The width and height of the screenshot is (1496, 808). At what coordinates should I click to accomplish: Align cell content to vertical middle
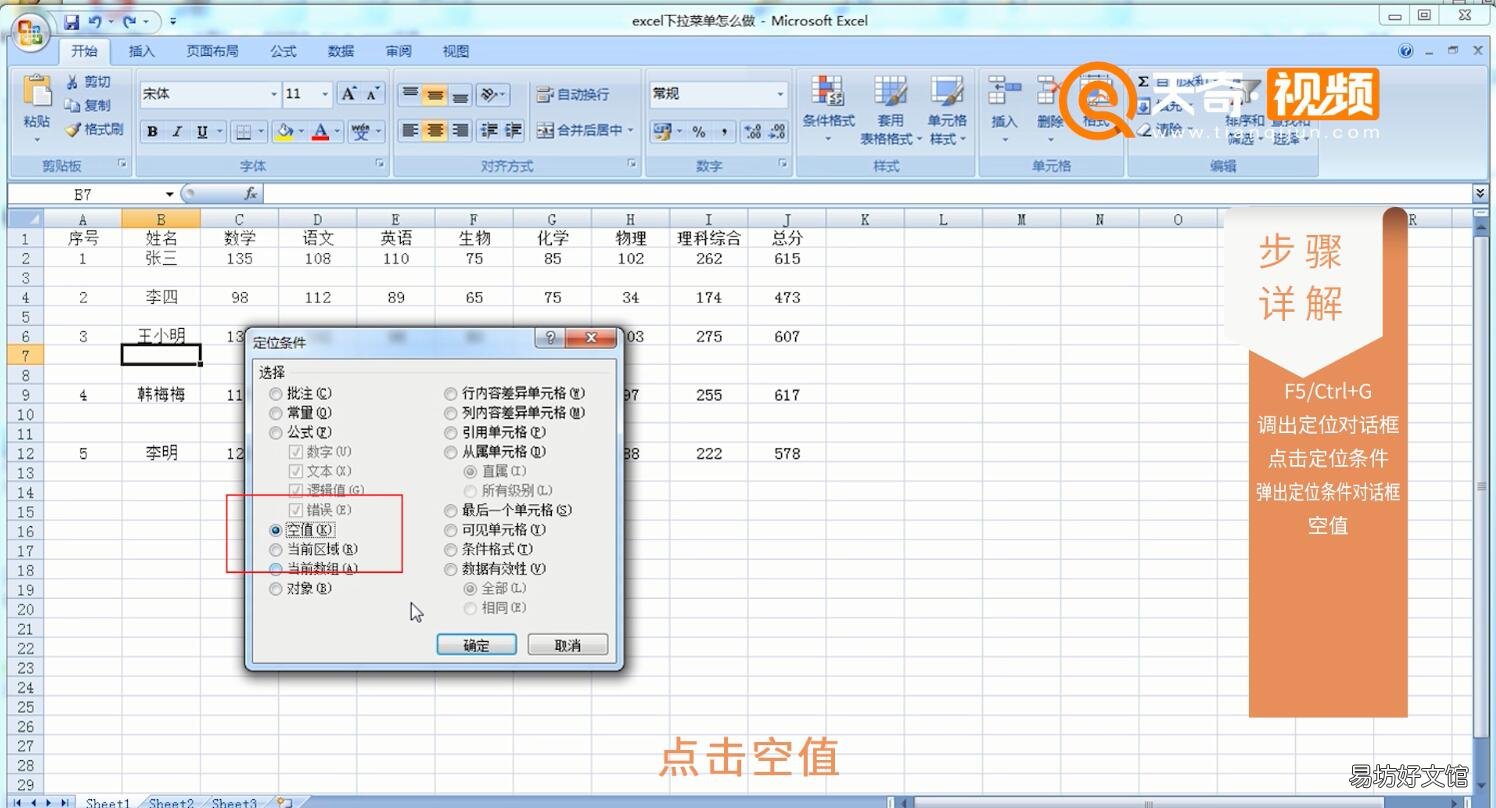(435, 95)
